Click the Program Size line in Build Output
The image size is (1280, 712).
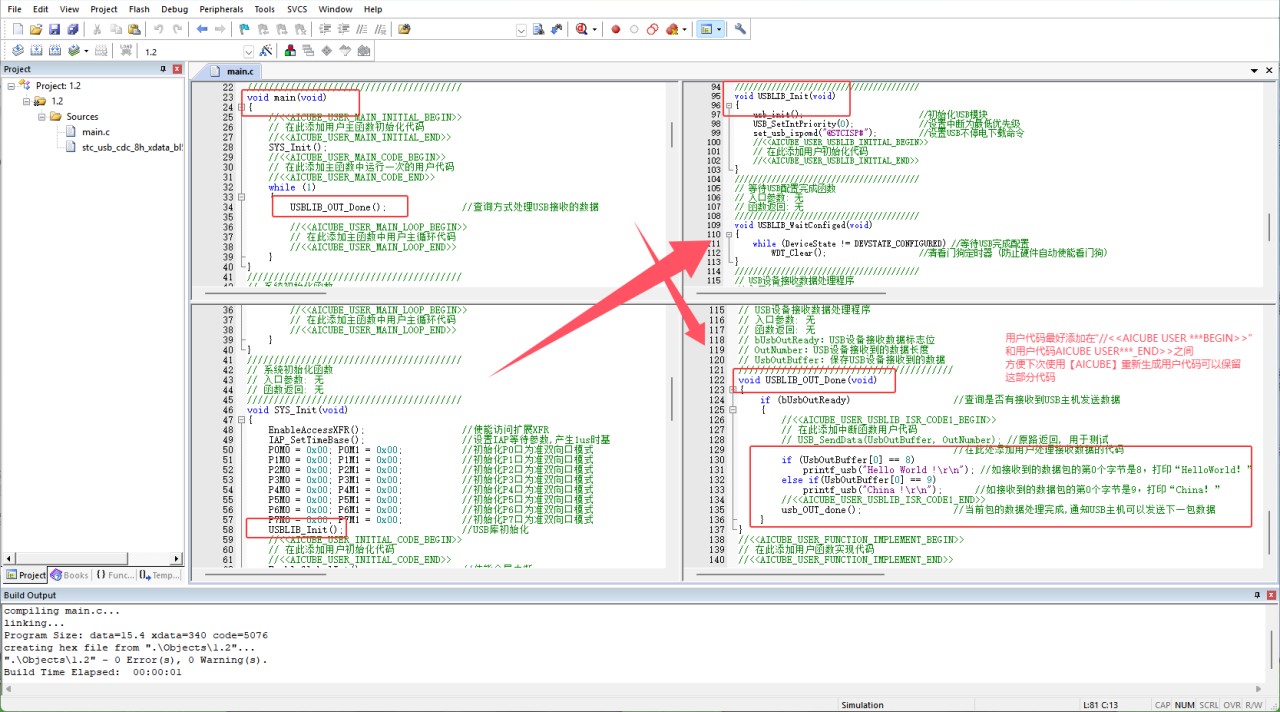pos(135,635)
